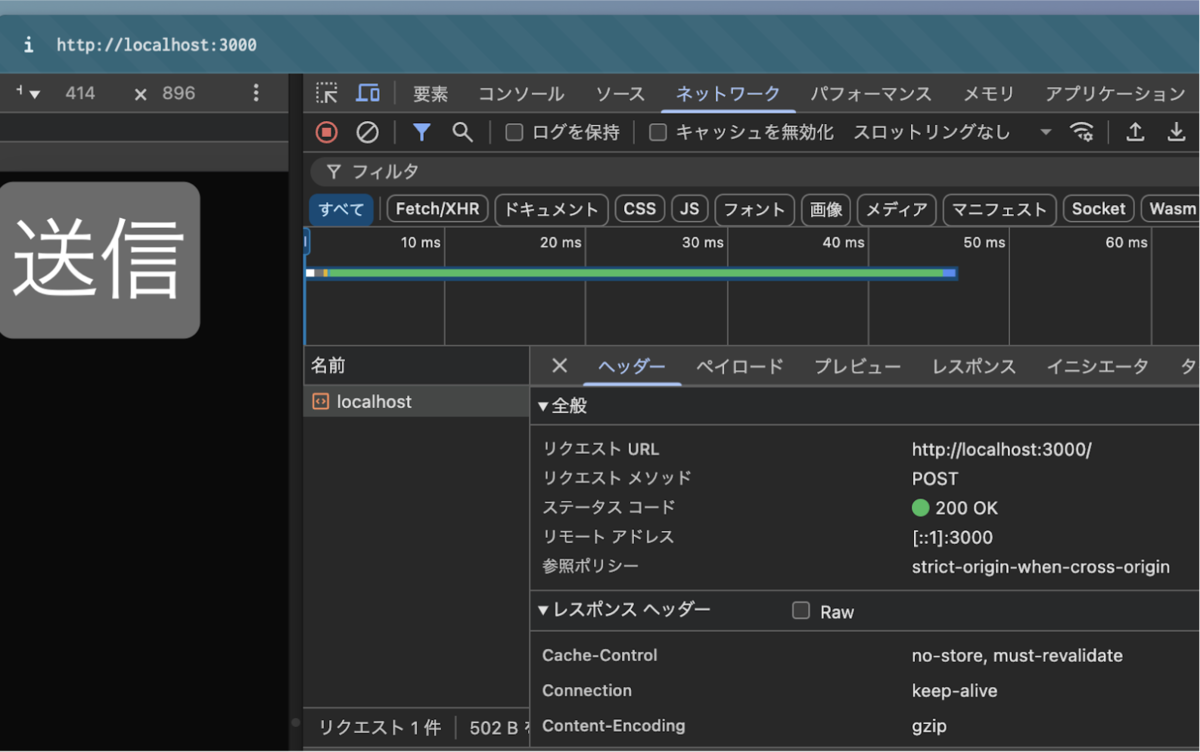Filter requests by Socket
The image size is (1200, 752).
pos(1099,209)
